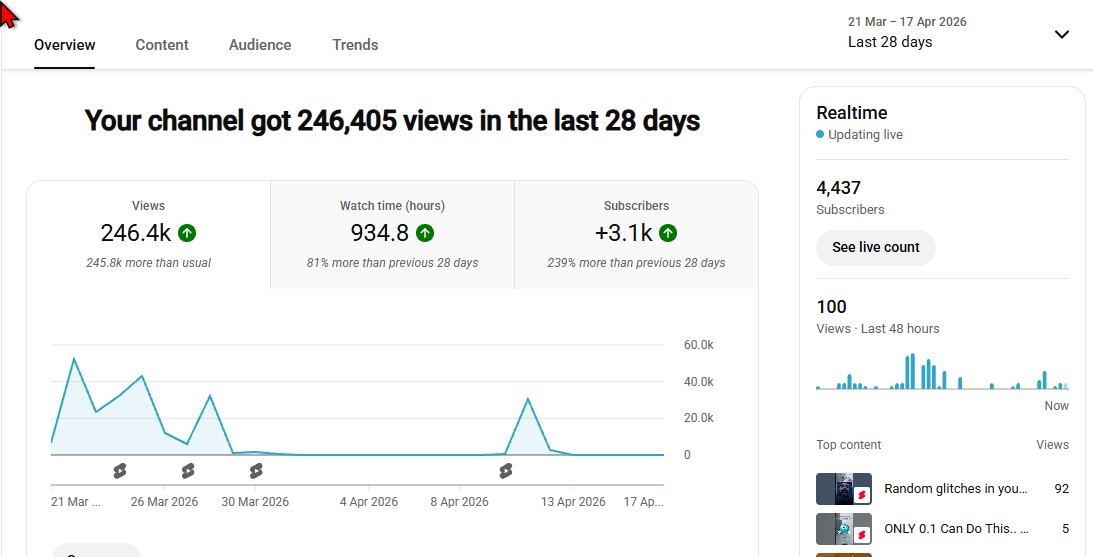Click green up arrow beside 934.8 watch time
The width and height of the screenshot is (1093, 557).
pos(425,233)
